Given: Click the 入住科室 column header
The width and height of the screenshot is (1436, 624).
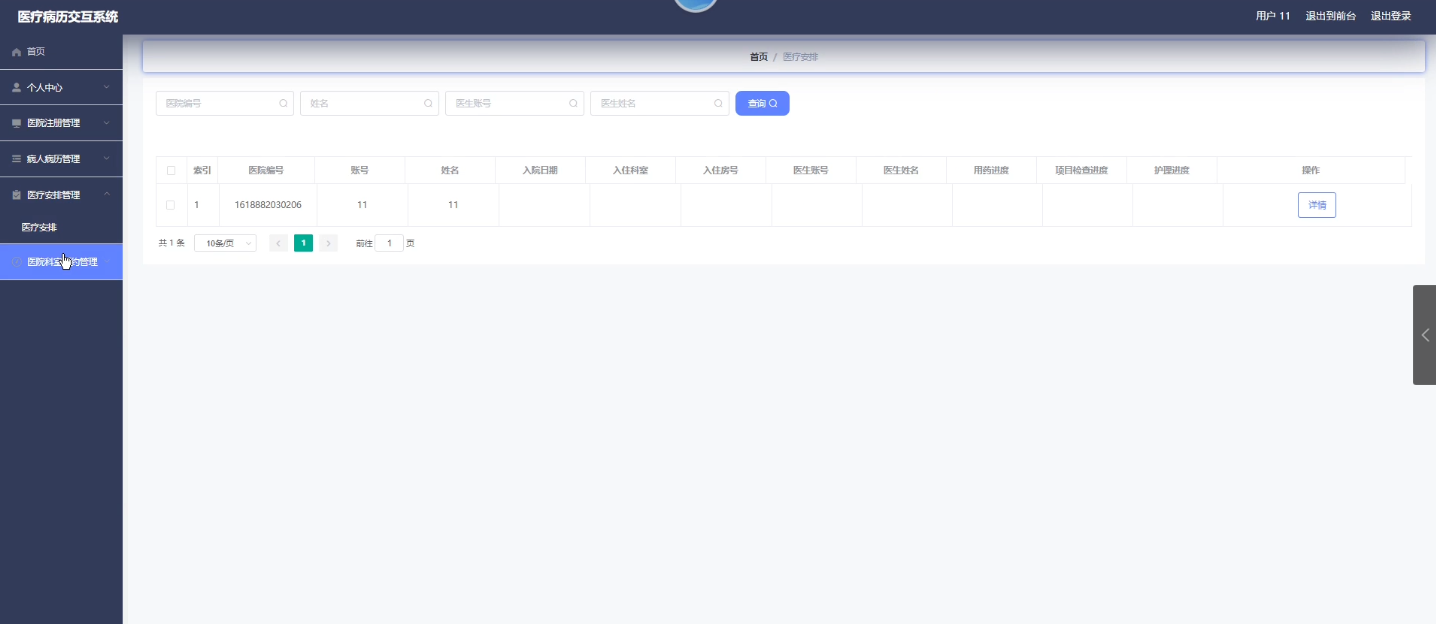Looking at the screenshot, I should coord(630,170).
